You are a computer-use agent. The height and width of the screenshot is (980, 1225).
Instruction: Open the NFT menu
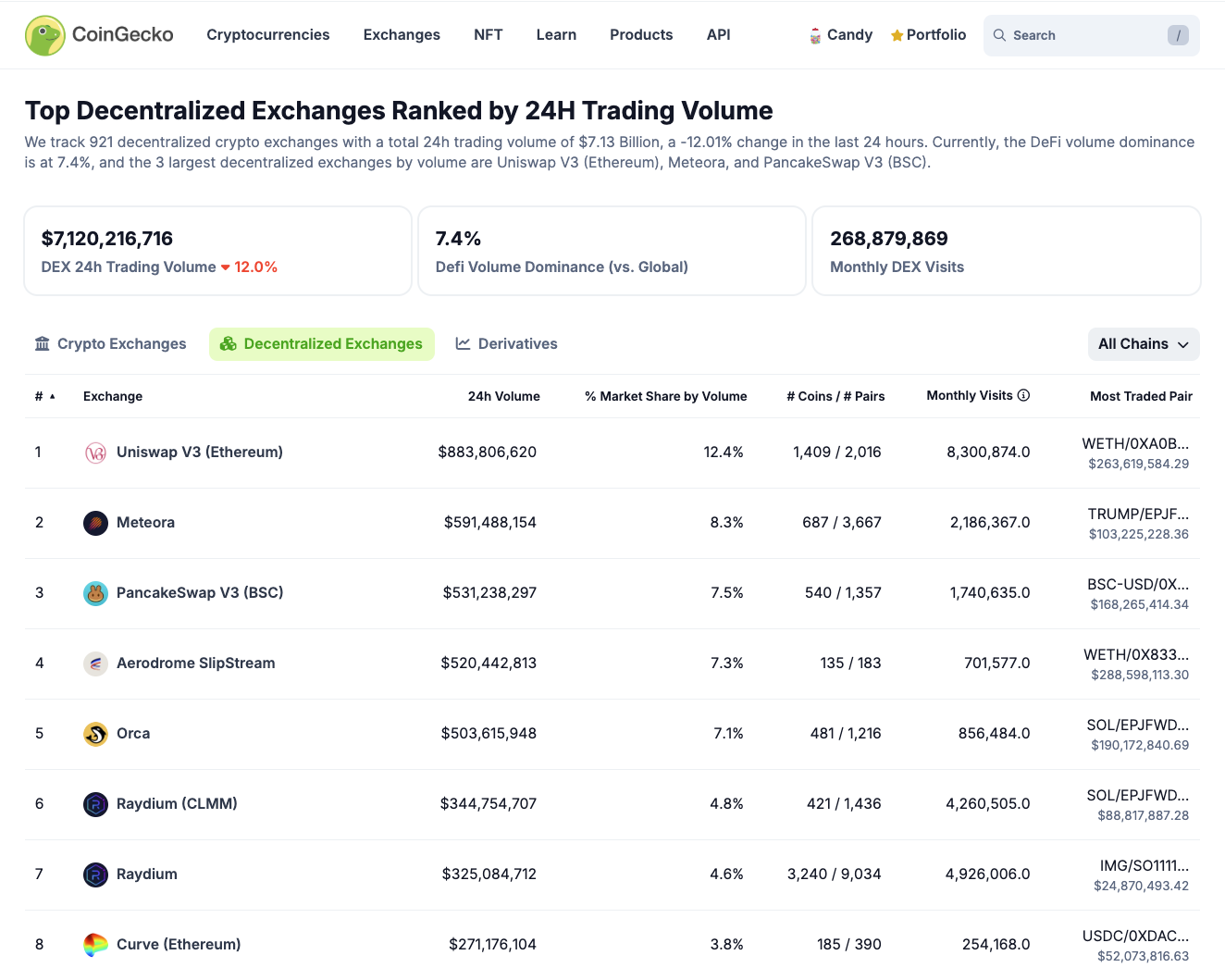[489, 35]
